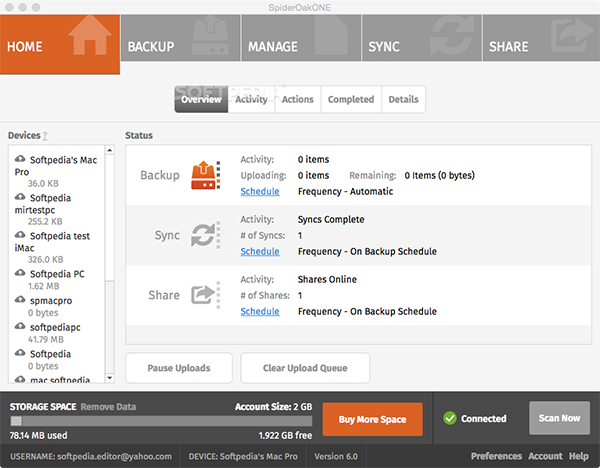Click cloud icon beside Softpedia PC
This screenshot has width=600, height=468.
[x=20, y=273]
